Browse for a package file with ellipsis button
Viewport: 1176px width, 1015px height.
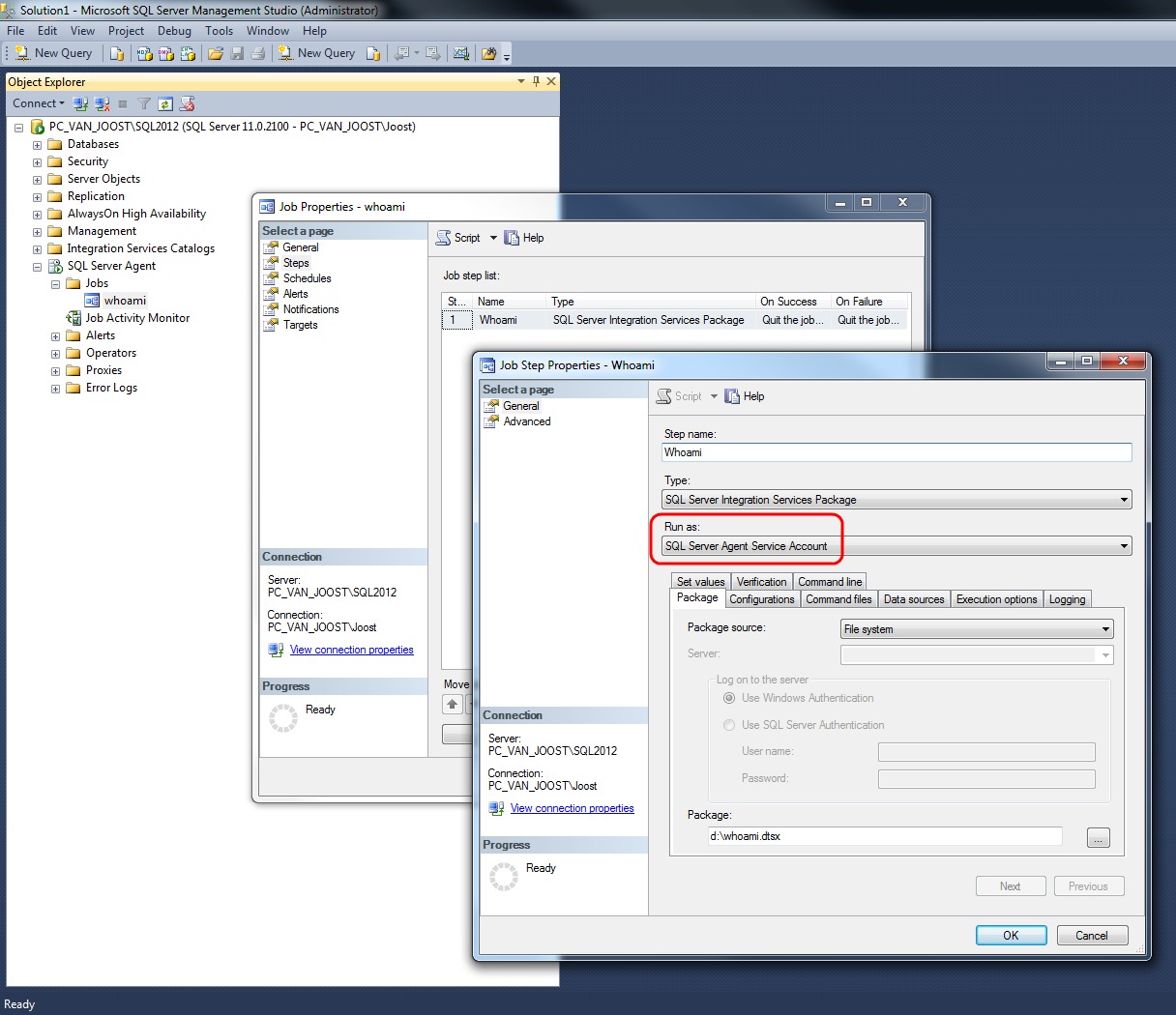(x=1098, y=838)
